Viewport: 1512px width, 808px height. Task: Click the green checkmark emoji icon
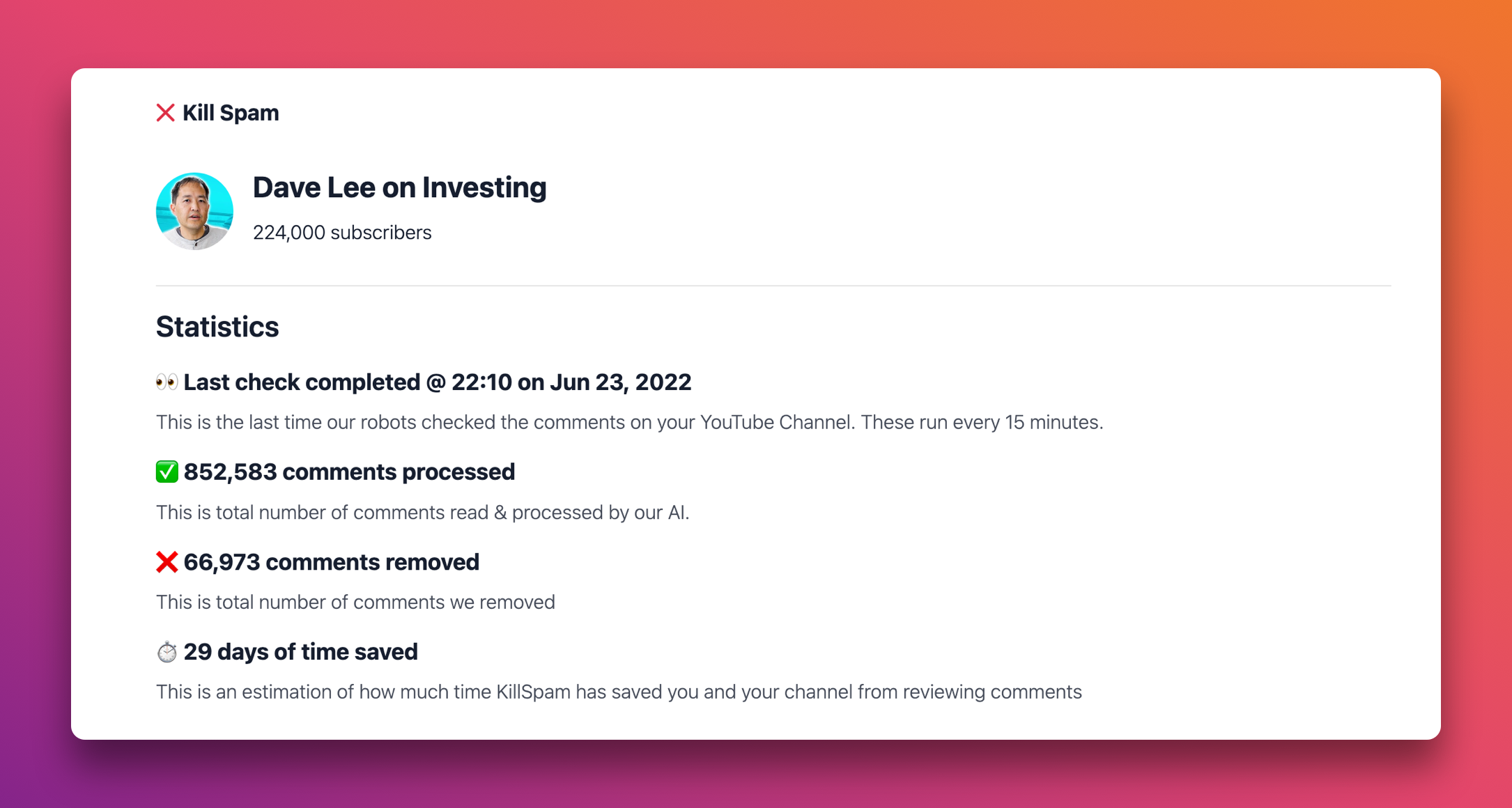tap(167, 472)
